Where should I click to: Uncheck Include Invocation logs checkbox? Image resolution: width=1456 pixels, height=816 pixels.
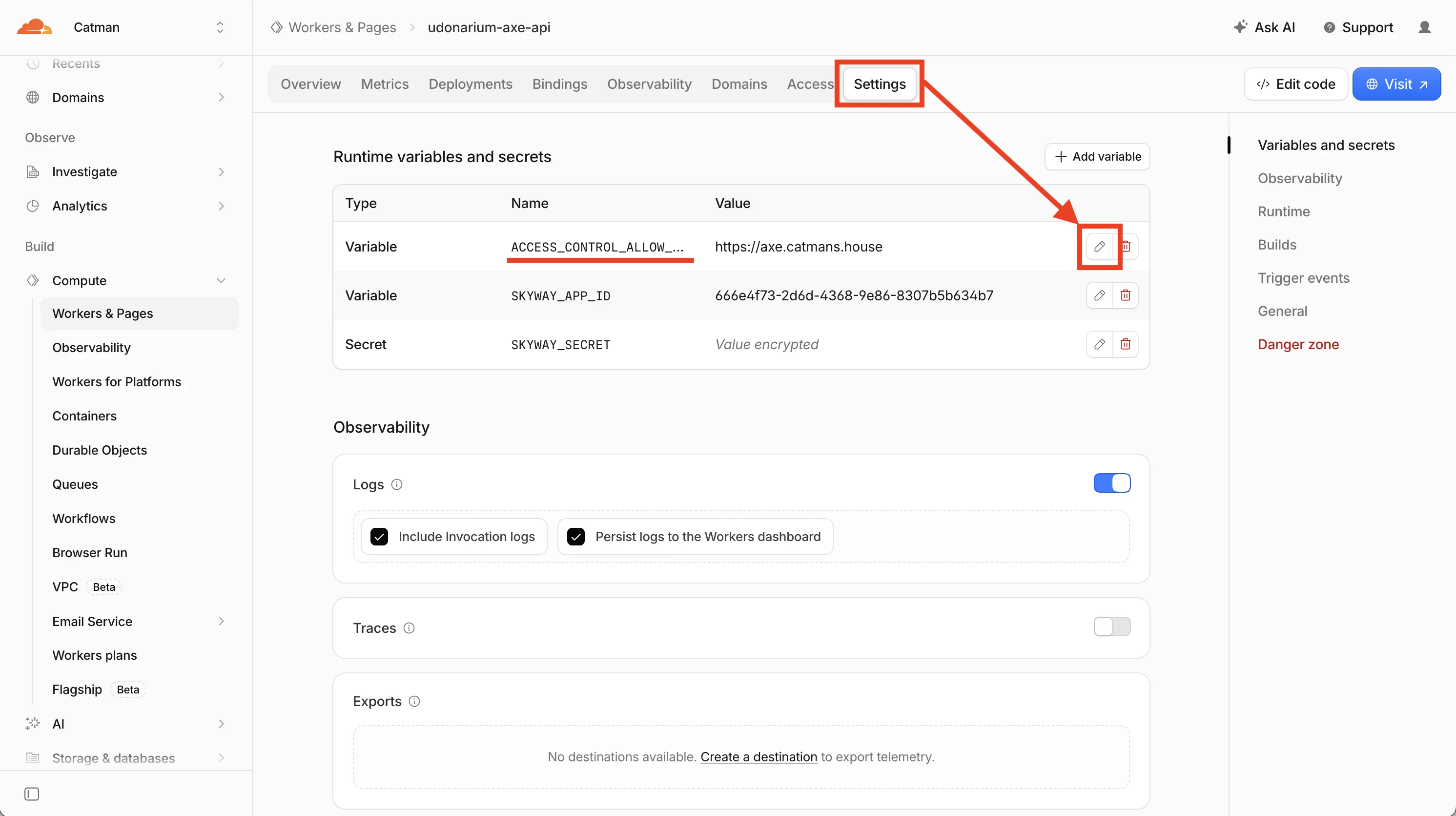tap(379, 537)
